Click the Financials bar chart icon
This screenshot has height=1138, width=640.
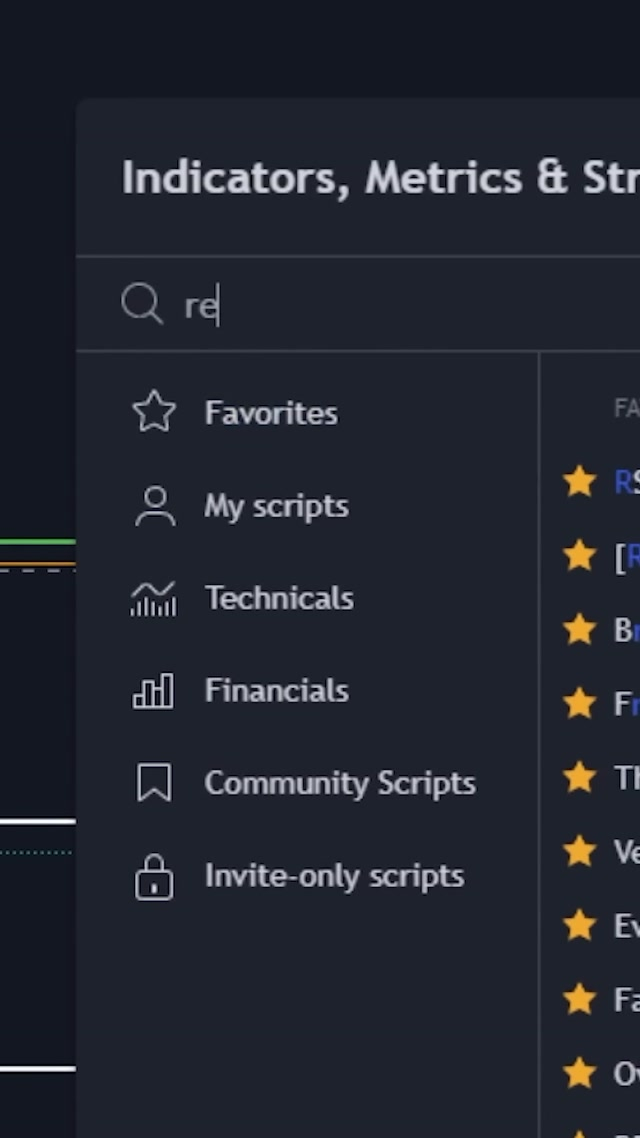pos(154,691)
